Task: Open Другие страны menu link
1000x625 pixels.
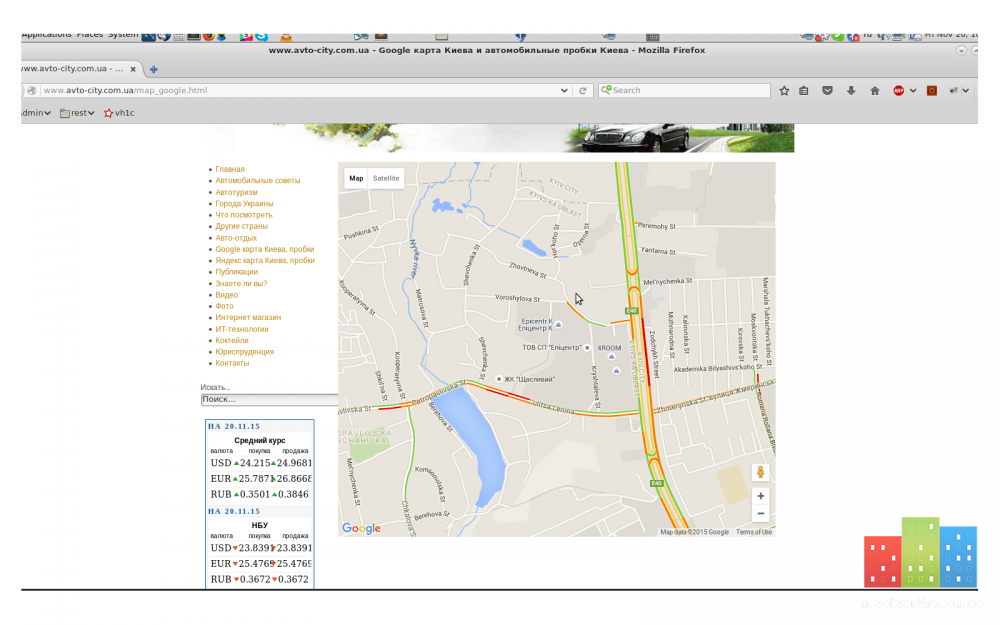Action: [241, 226]
